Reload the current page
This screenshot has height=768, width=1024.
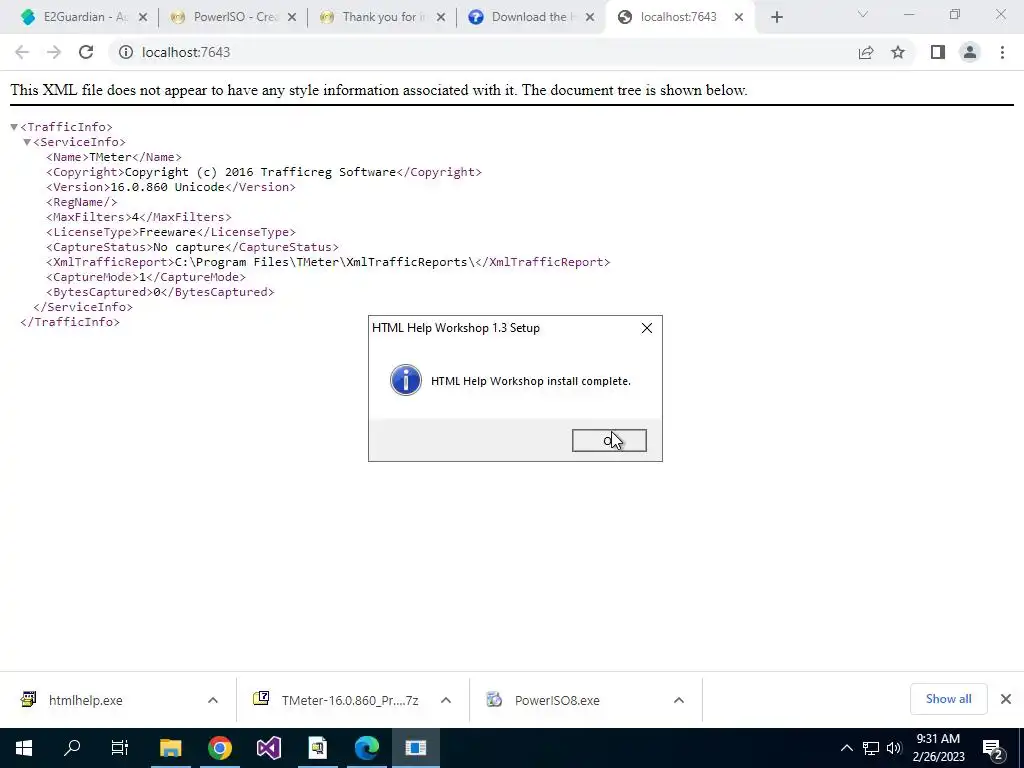click(86, 52)
